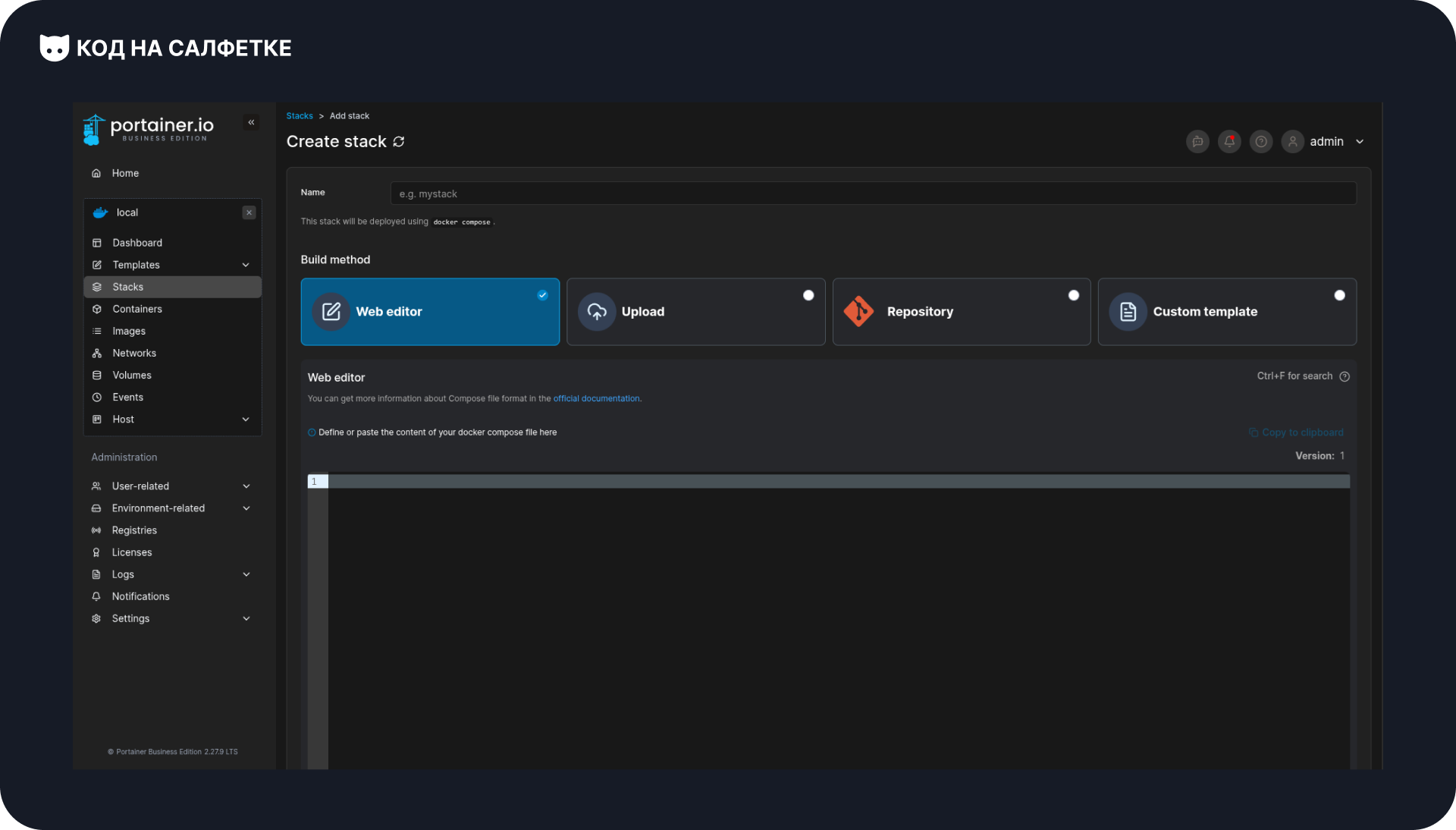Click the User-related users icon
The height and width of the screenshot is (830, 1456).
point(96,486)
